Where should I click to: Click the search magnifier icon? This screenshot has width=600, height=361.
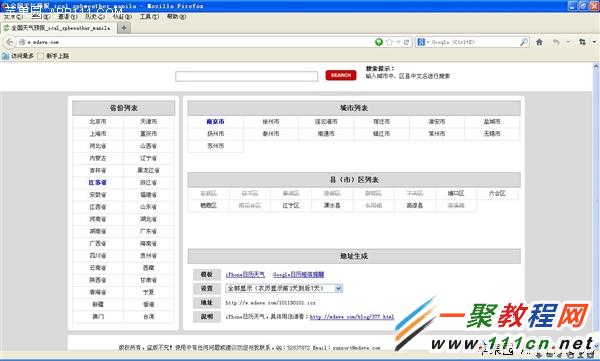coord(524,42)
